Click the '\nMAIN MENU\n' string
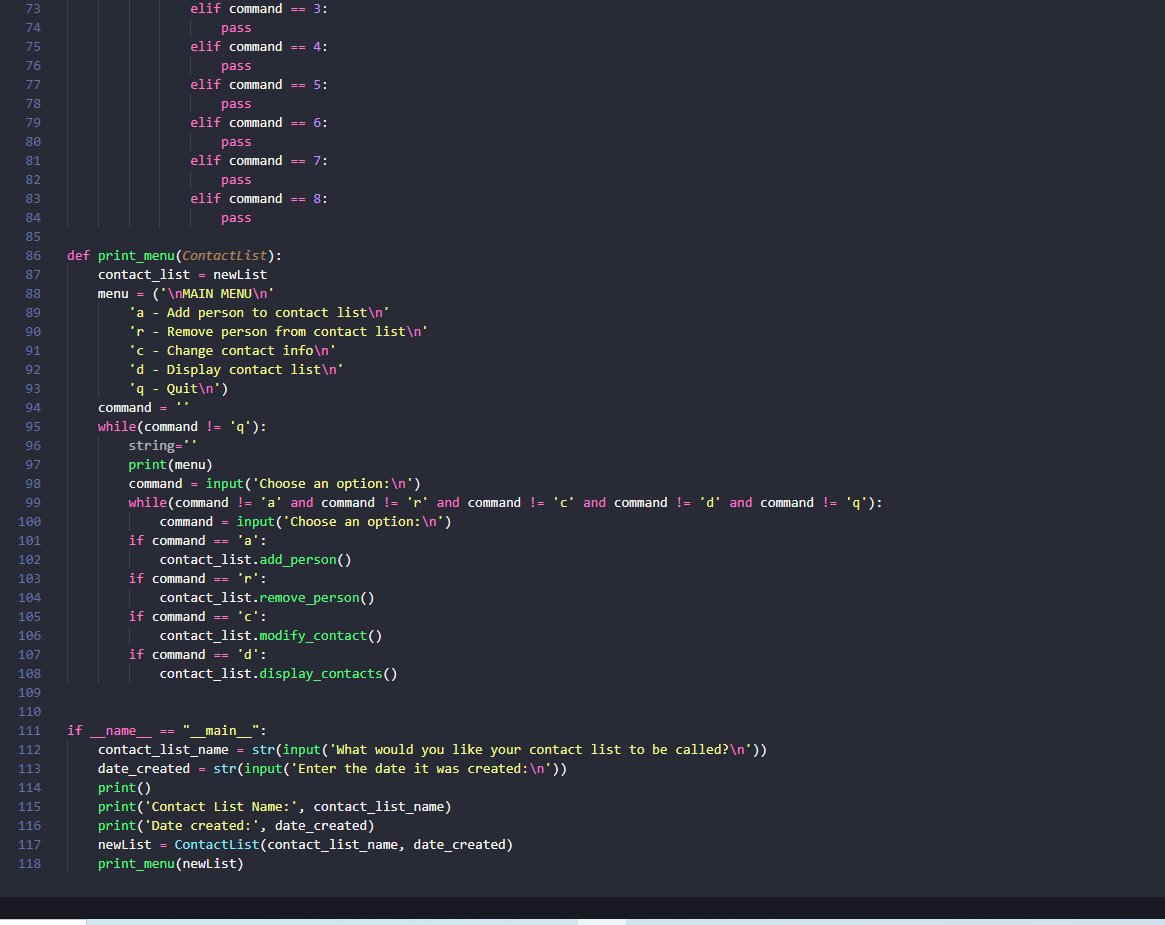The width and height of the screenshot is (1165, 925). [217, 293]
